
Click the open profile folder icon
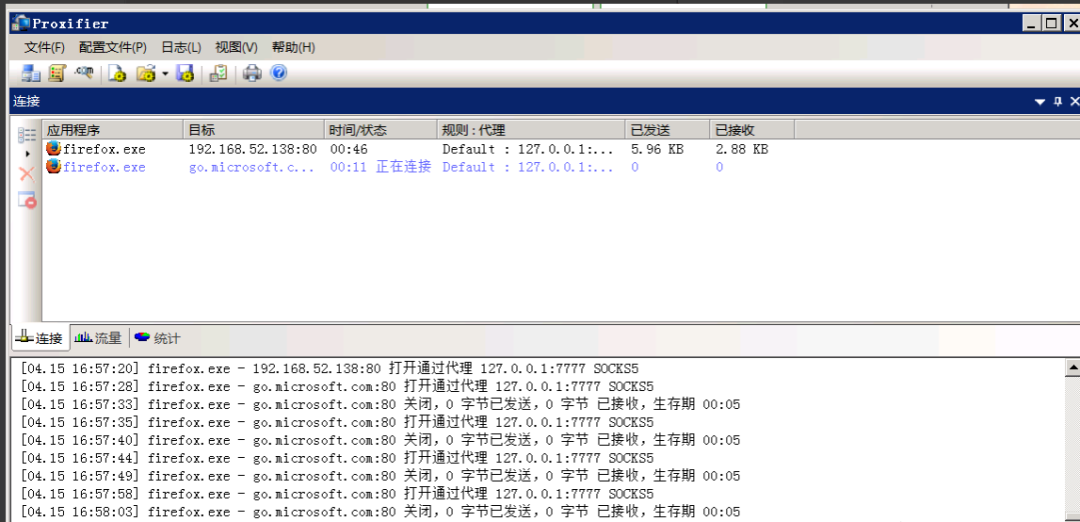coord(146,73)
